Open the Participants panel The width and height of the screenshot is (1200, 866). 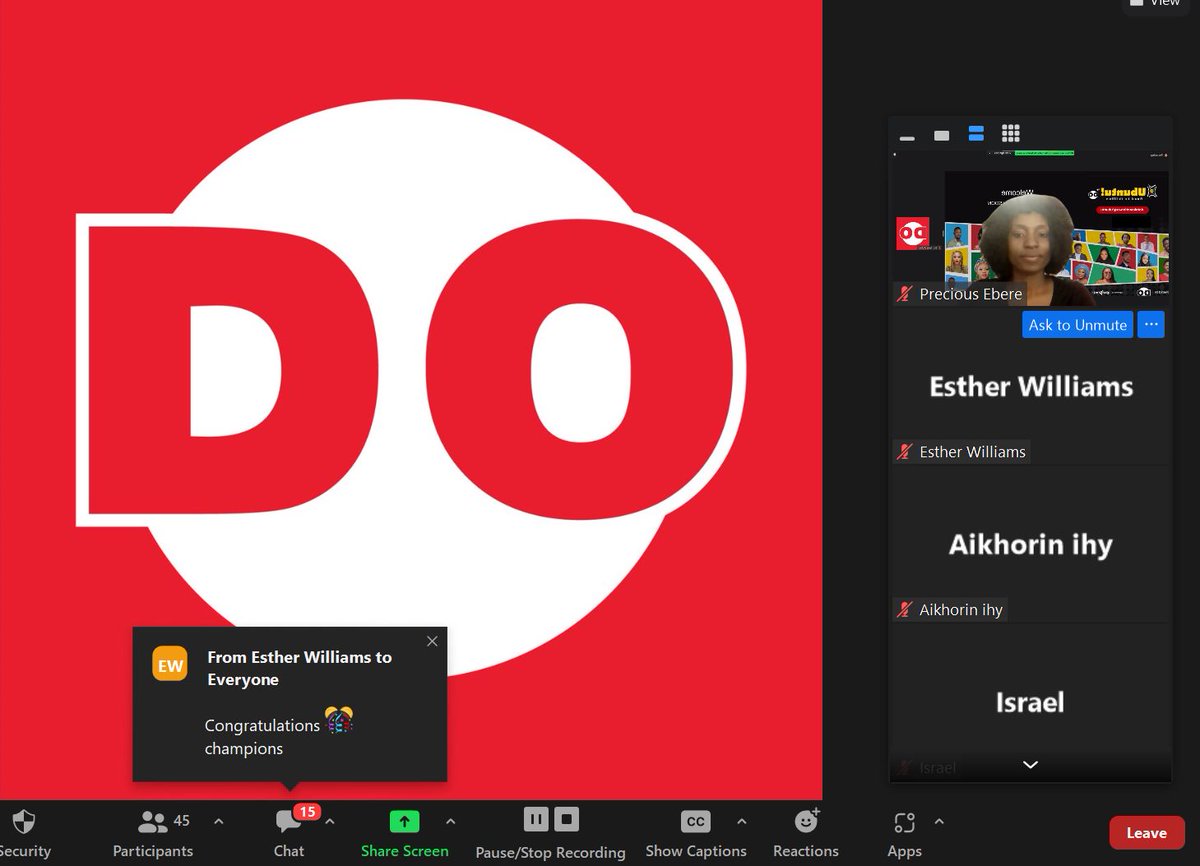pyautogui.click(x=152, y=834)
